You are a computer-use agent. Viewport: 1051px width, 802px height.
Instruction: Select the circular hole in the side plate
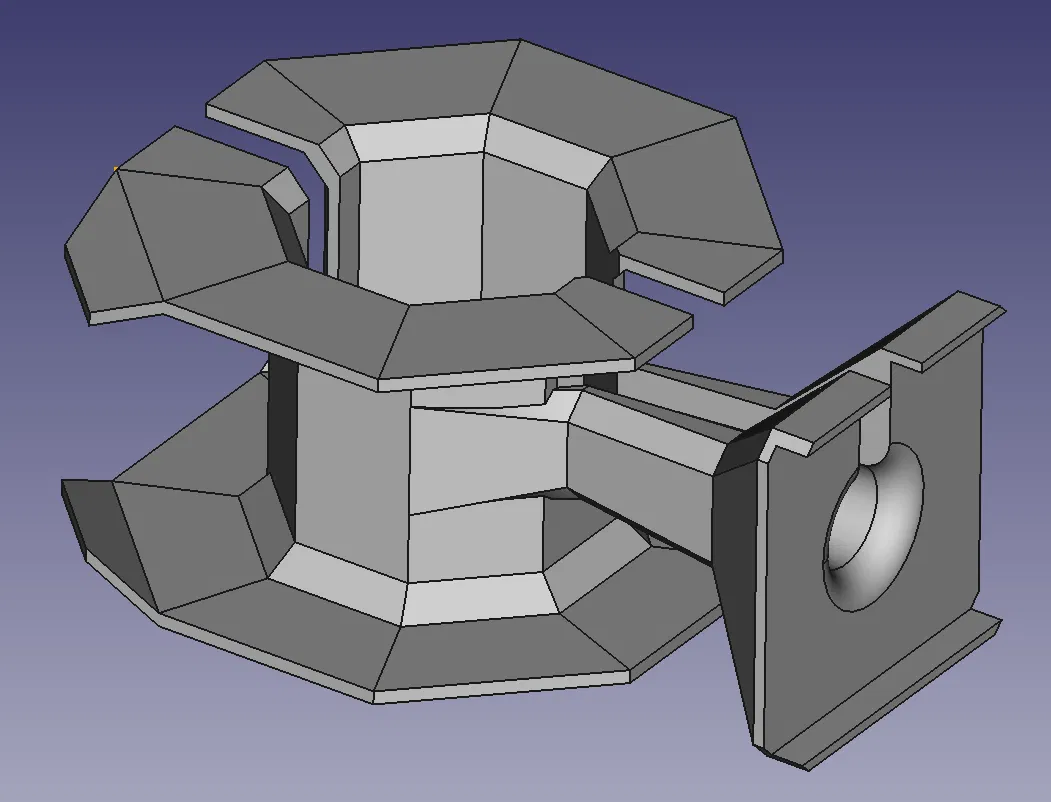pyautogui.click(x=873, y=527)
